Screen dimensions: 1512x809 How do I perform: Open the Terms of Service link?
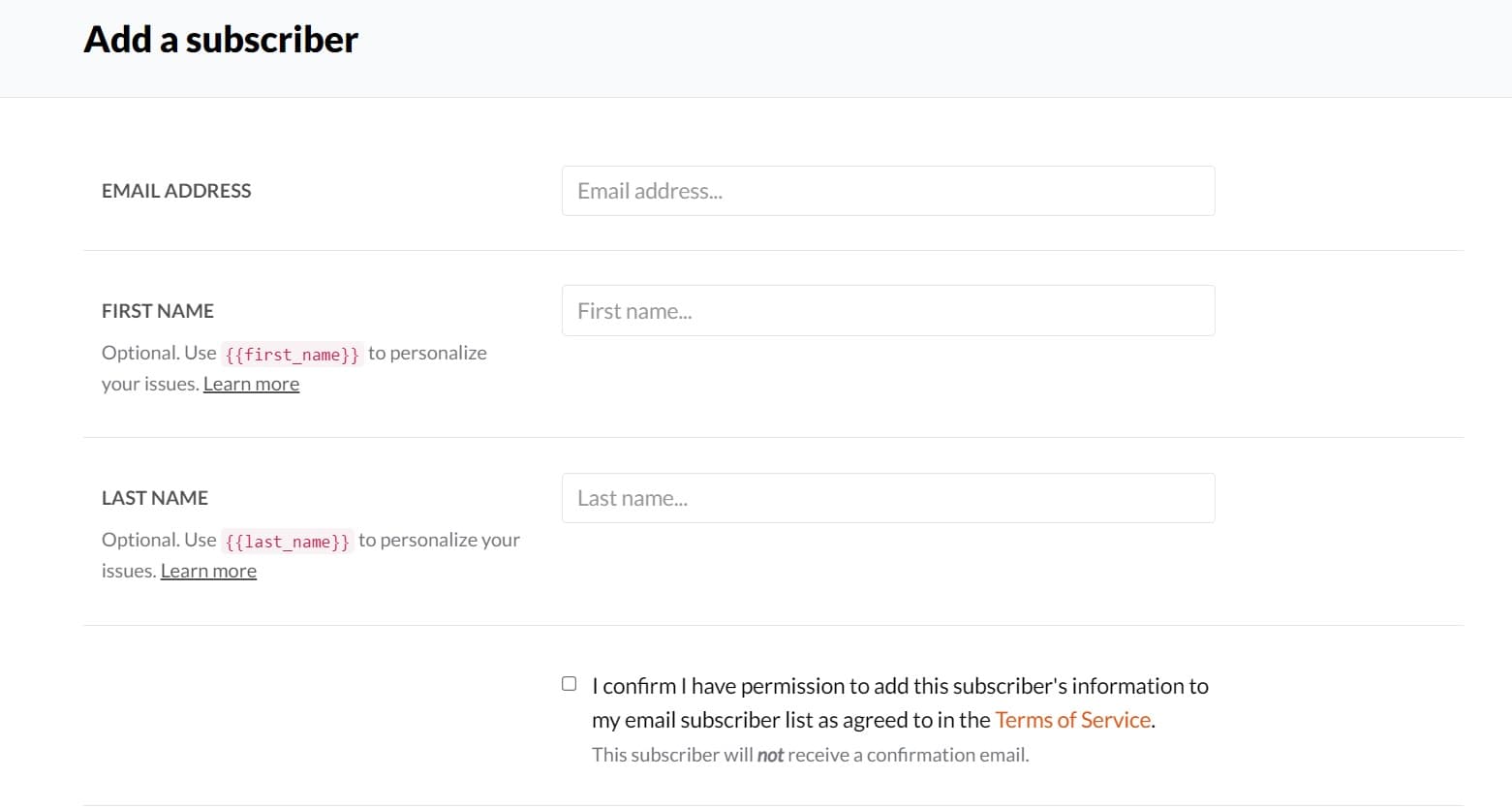(1072, 720)
